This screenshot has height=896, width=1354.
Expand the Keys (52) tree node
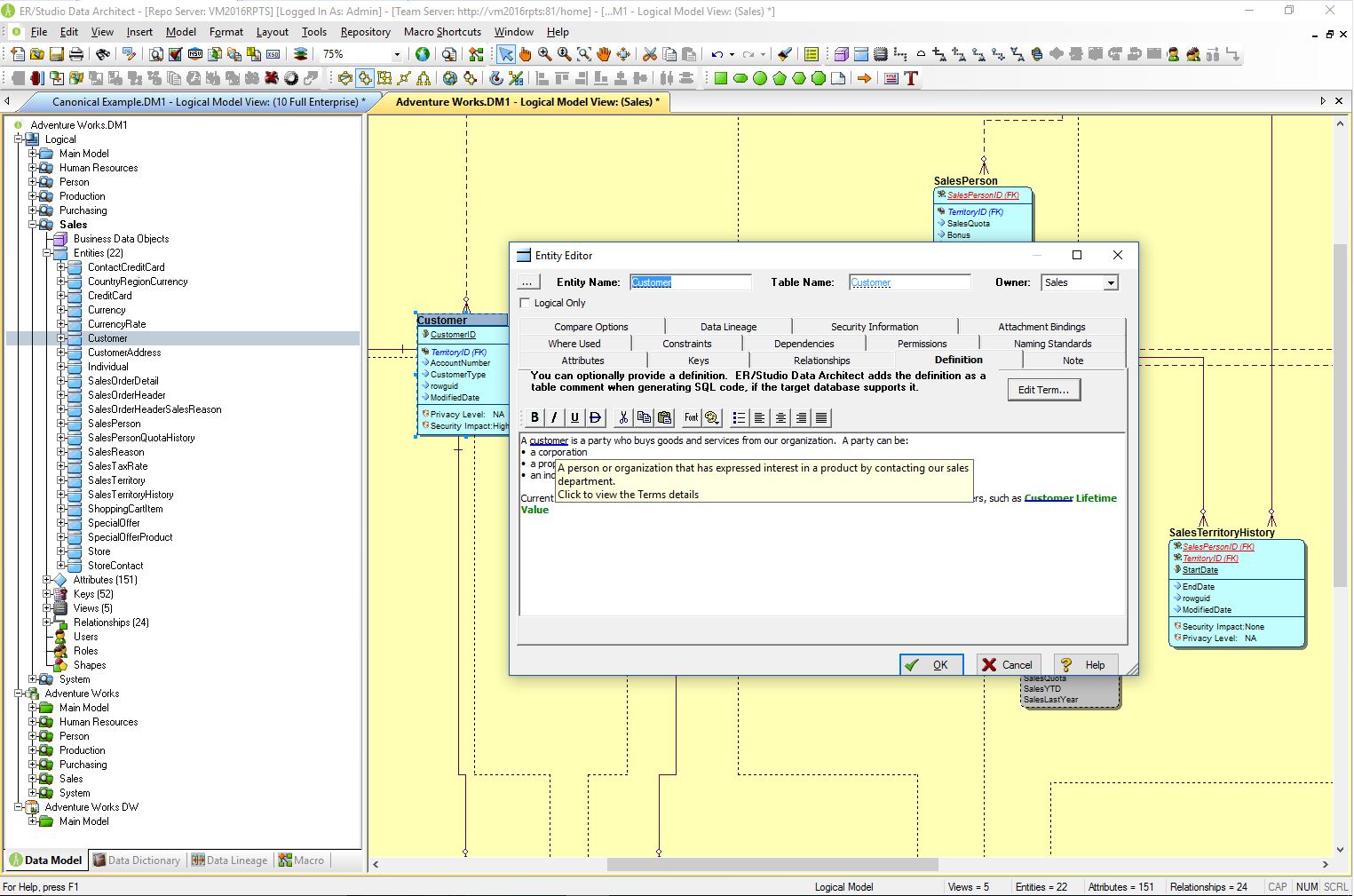point(47,594)
